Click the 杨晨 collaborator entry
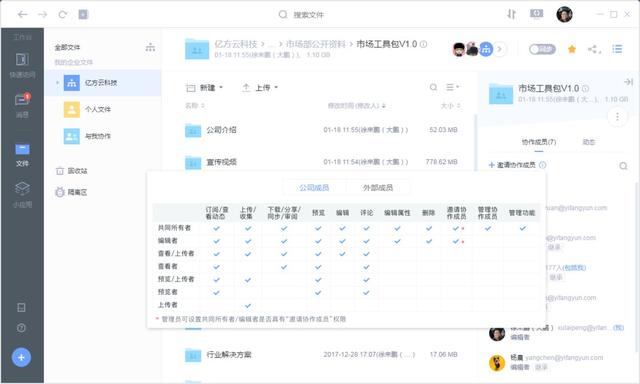Image resolution: width=640 pixels, height=384 pixels. point(557,362)
